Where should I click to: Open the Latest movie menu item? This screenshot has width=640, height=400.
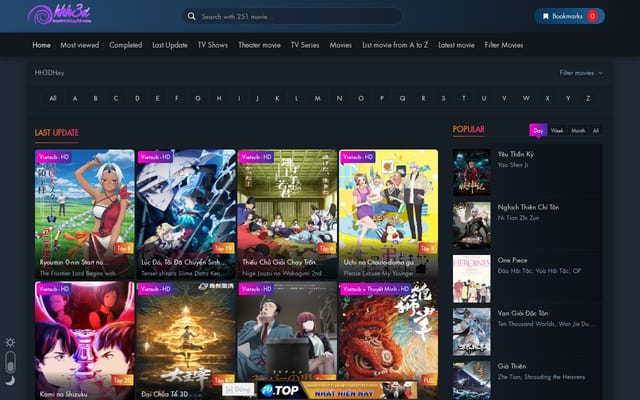(456, 45)
